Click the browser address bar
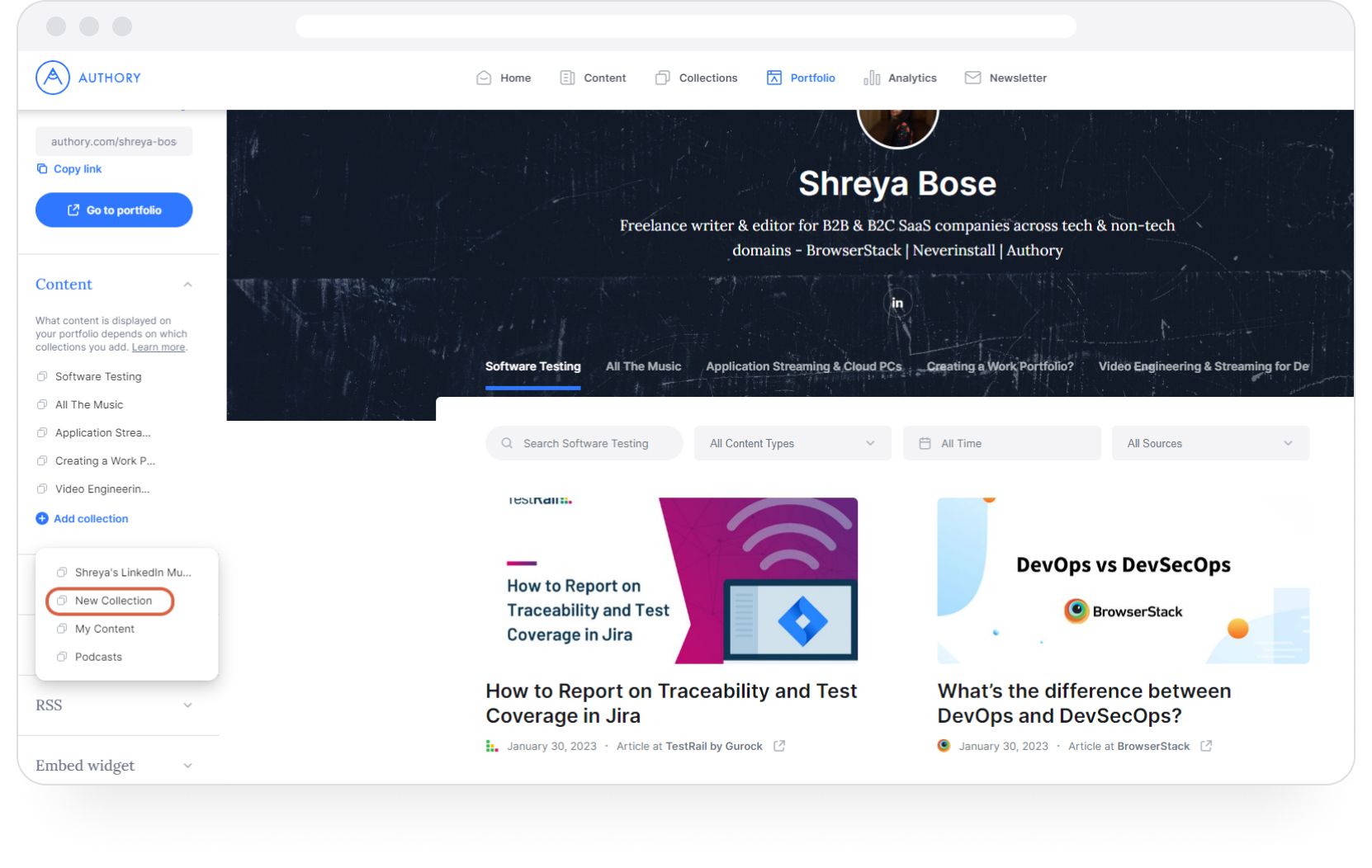This screenshot has width=1372, height=868. click(x=686, y=26)
